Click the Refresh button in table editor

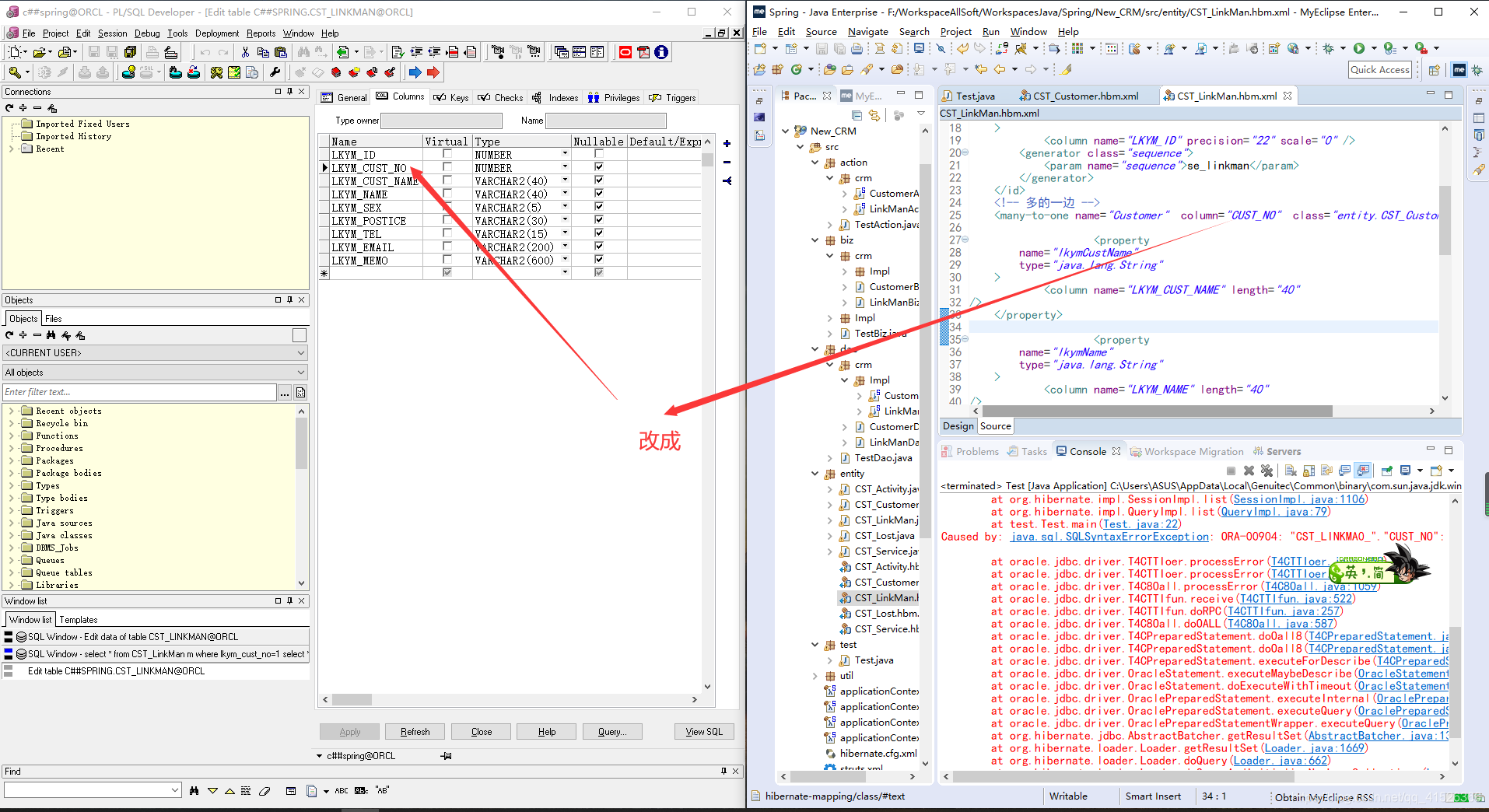(x=415, y=731)
